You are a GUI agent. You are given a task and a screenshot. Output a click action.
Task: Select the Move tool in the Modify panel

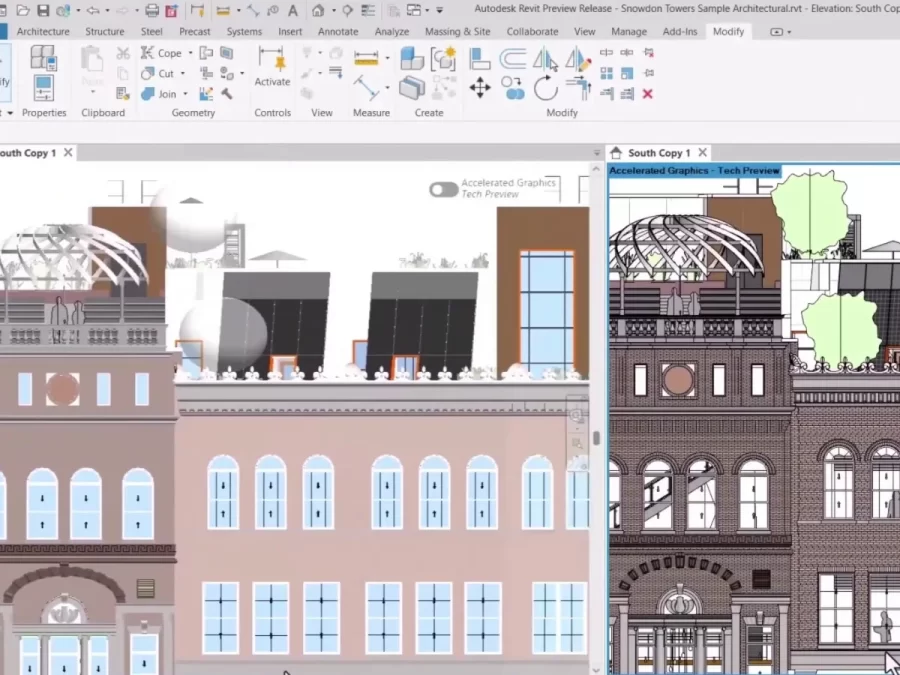click(x=480, y=87)
